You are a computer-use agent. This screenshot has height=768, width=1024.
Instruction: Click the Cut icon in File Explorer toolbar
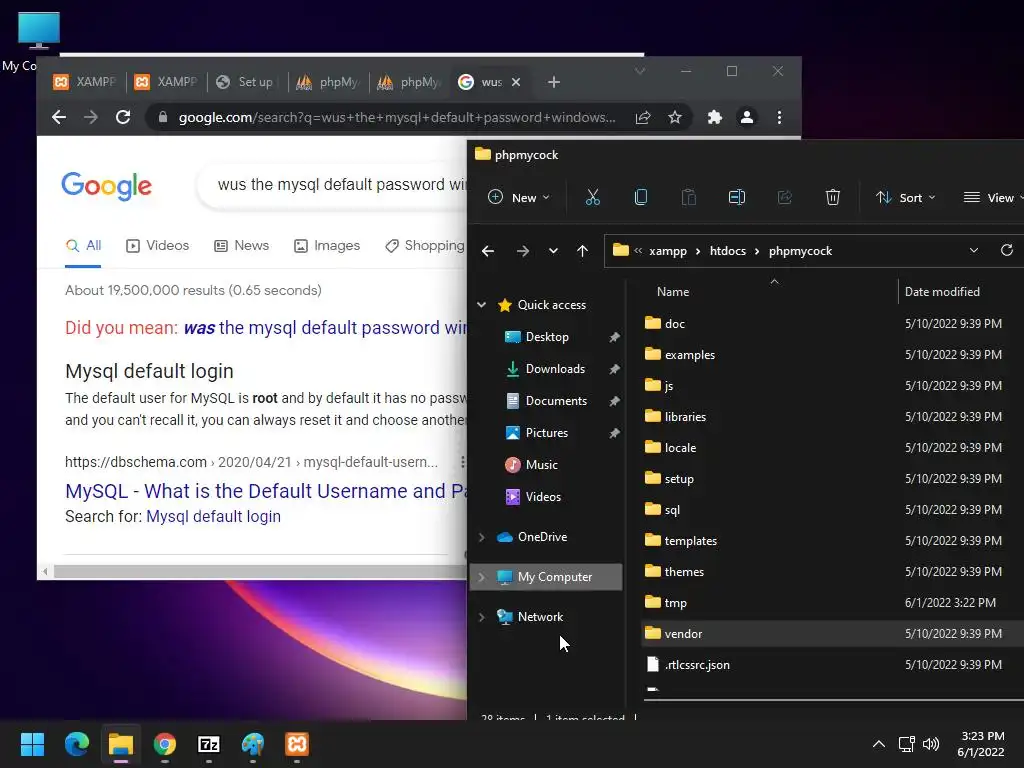592,197
